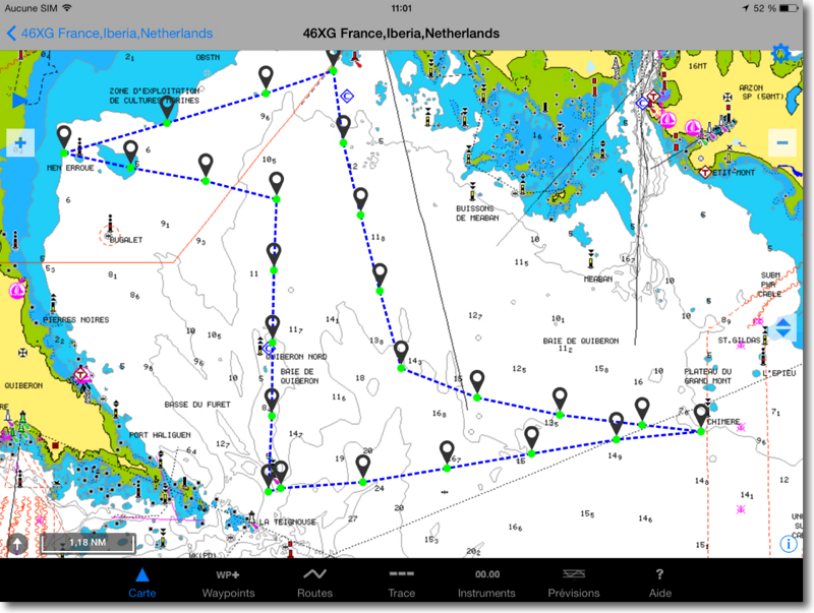Tap the location arrow in status bar
The height and width of the screenshot is (613, 814).
[x=745, y=8]
